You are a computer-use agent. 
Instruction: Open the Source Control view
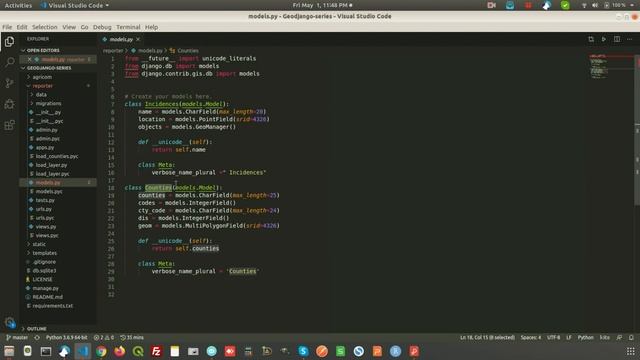coord(9,83)
